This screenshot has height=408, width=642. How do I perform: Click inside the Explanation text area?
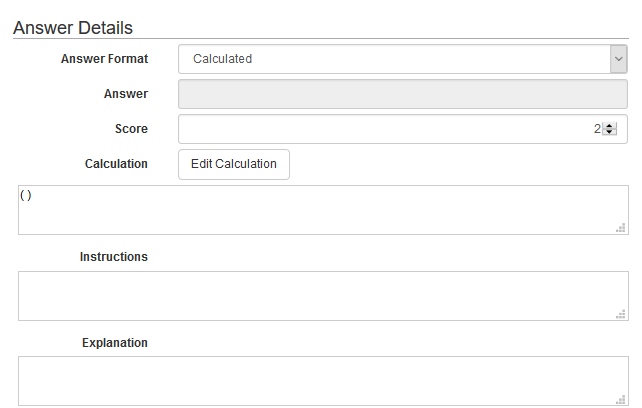pyautogui.click(x=322, y=381)
